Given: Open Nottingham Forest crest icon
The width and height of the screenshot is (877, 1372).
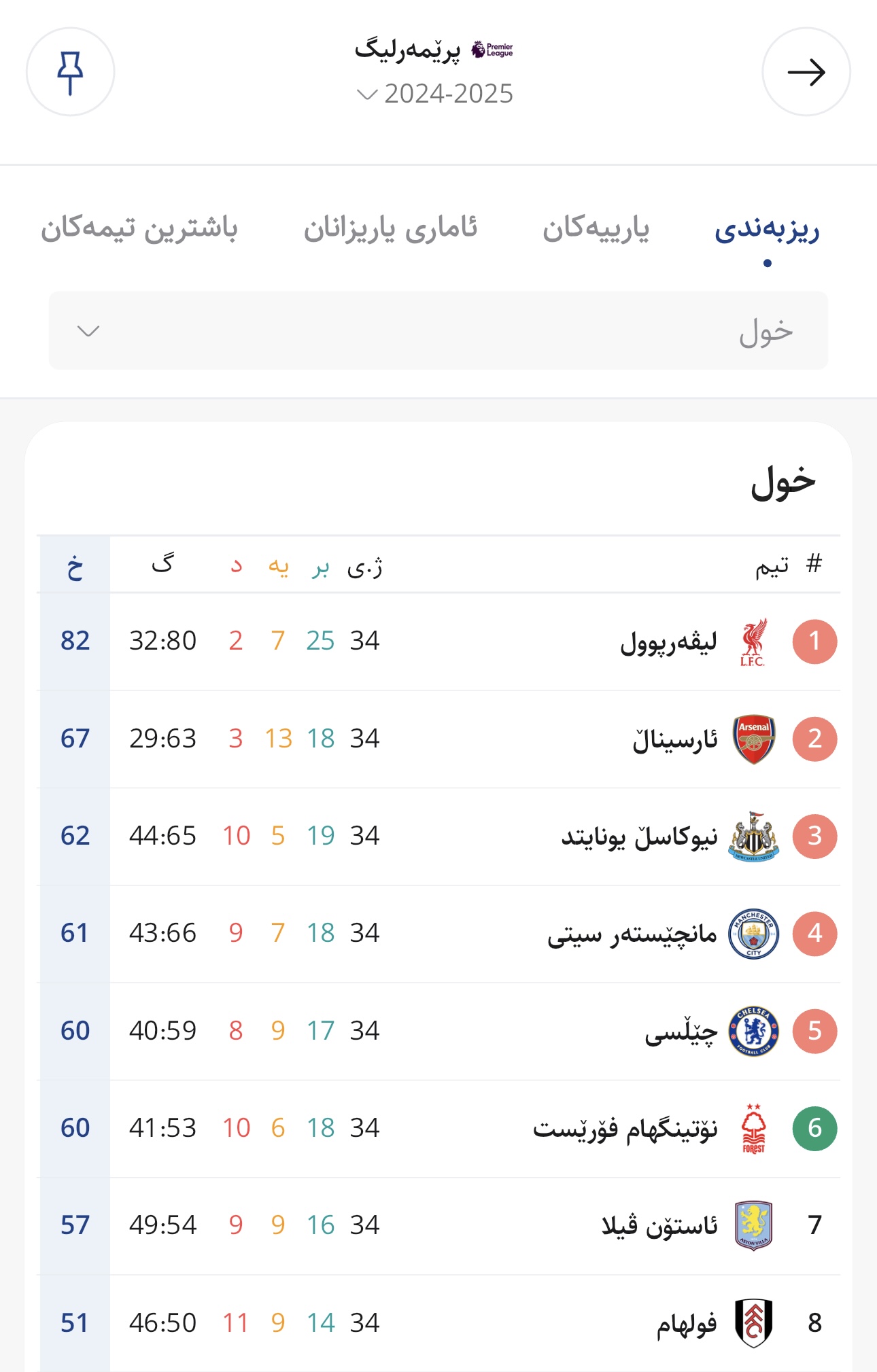Looking at the screenshot, I should 753,1129.
